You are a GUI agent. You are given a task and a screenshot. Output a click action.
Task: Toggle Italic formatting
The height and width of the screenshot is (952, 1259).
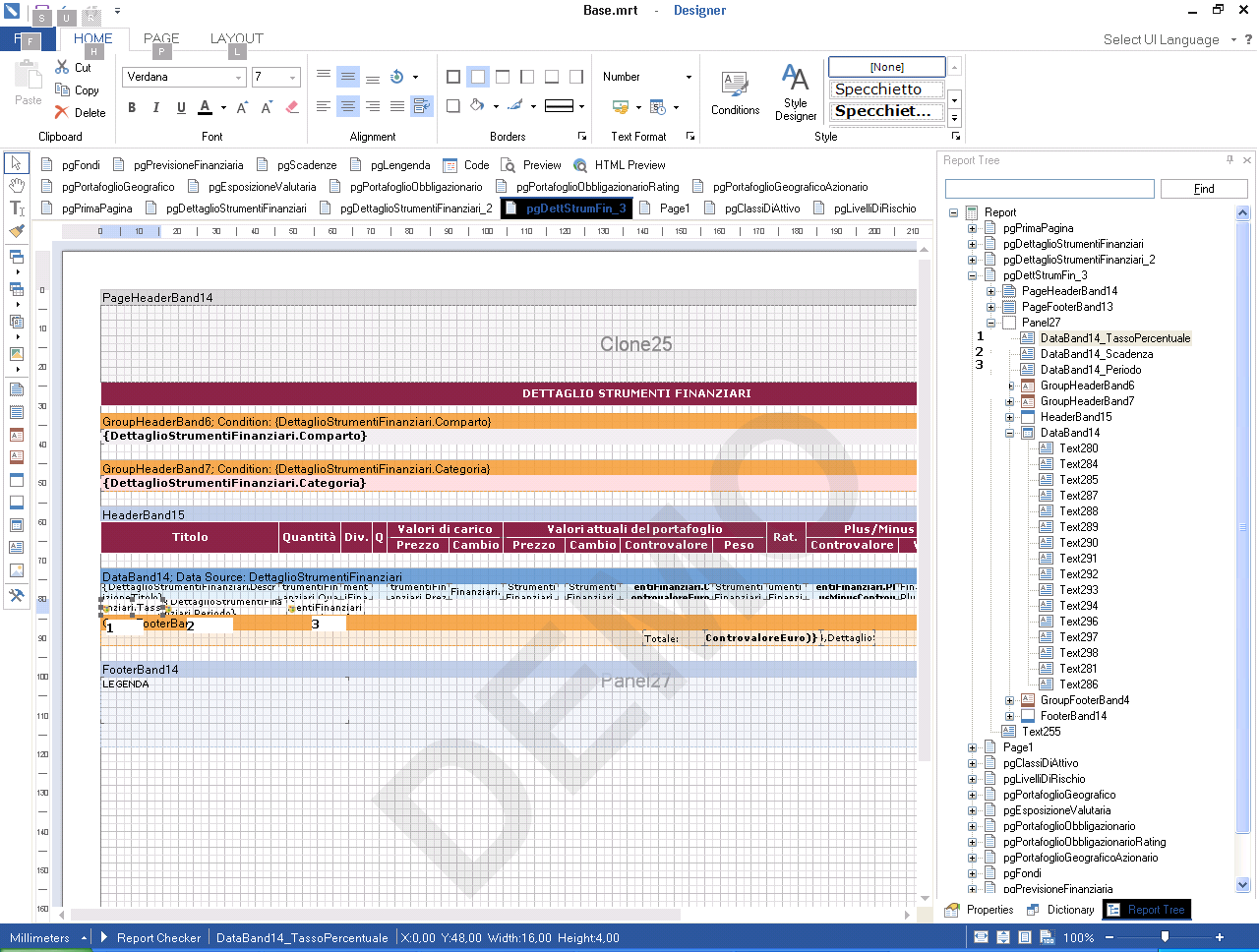[155, 107]
